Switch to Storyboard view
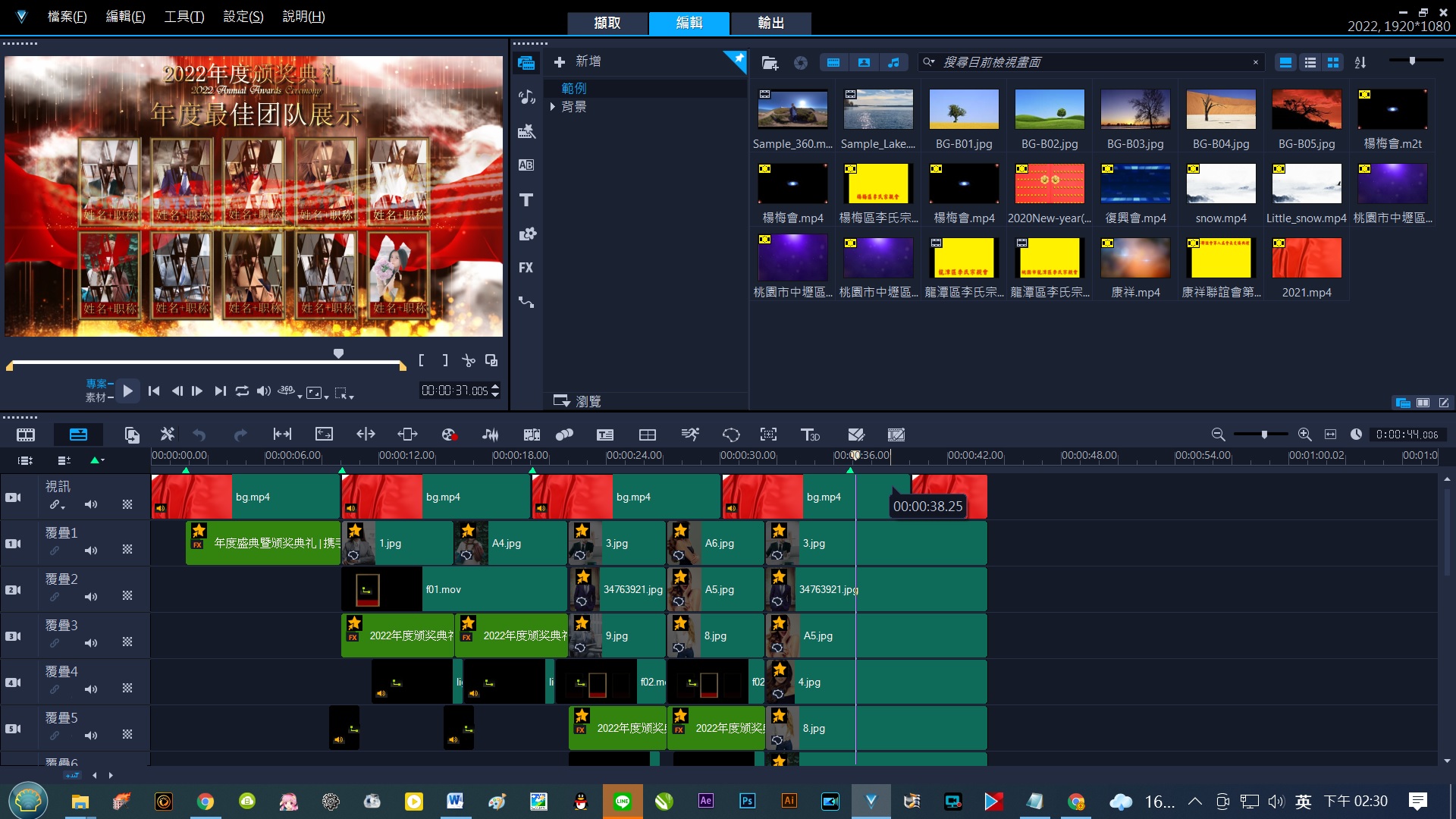This screenshot has width=1456, height=819. pyautogui.click(x=26, y=435)
